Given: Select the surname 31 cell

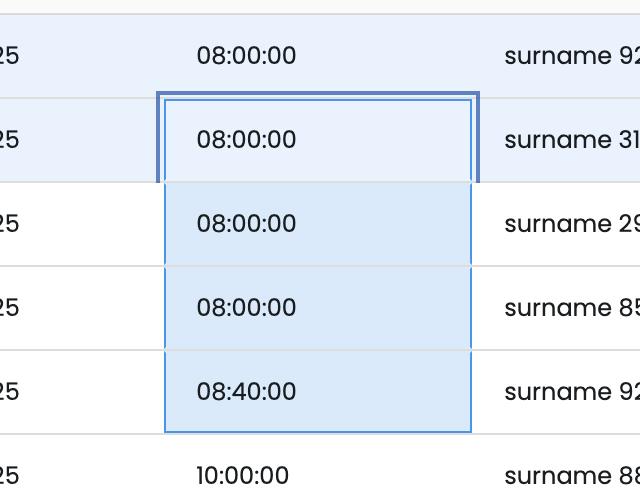Looking at the screenshot, I should pyautogui.click(x=570, y=140).
